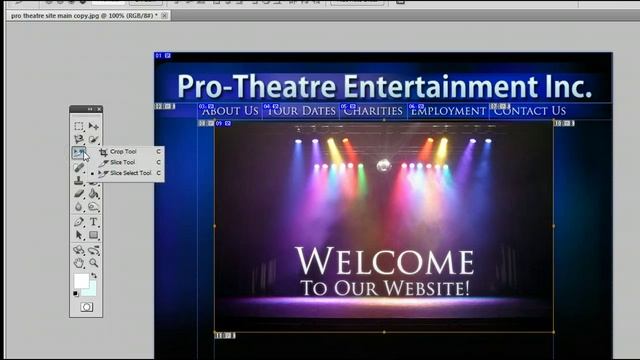Select the 3D Rotate tool
Viewport: 640px width, 360px height.
click(79, 250)
